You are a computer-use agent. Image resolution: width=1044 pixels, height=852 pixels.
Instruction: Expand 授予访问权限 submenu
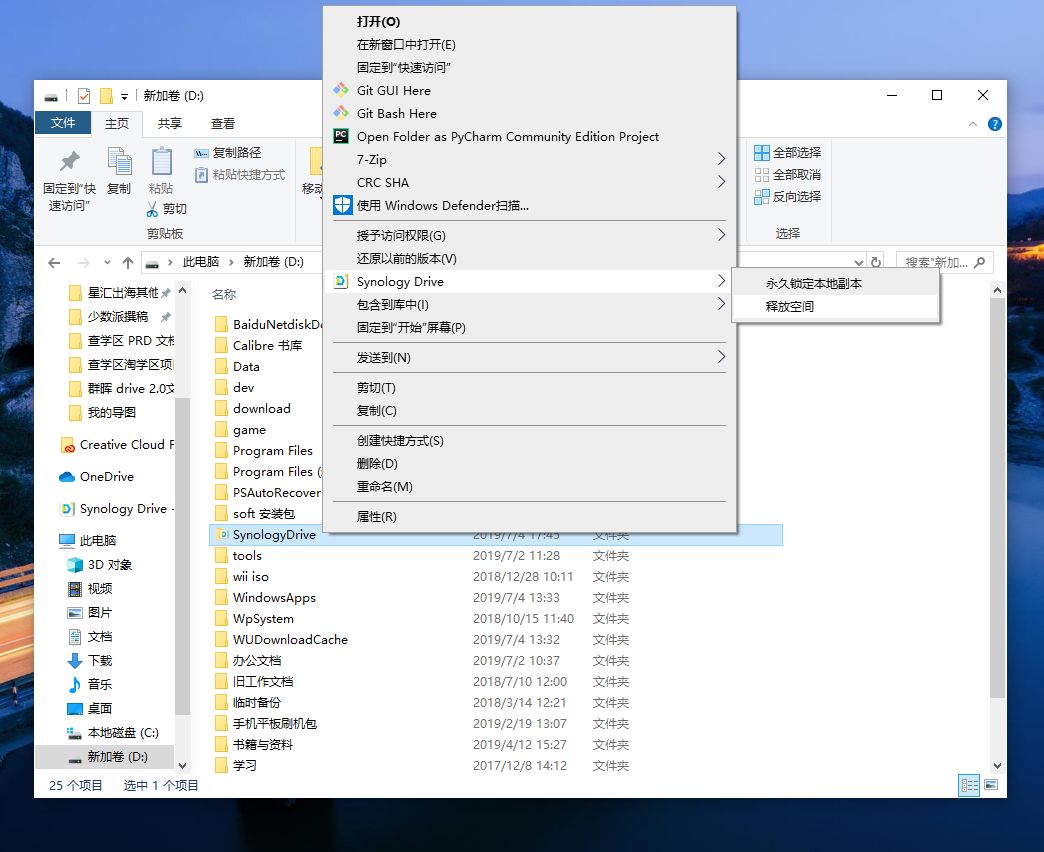(721, 235)
